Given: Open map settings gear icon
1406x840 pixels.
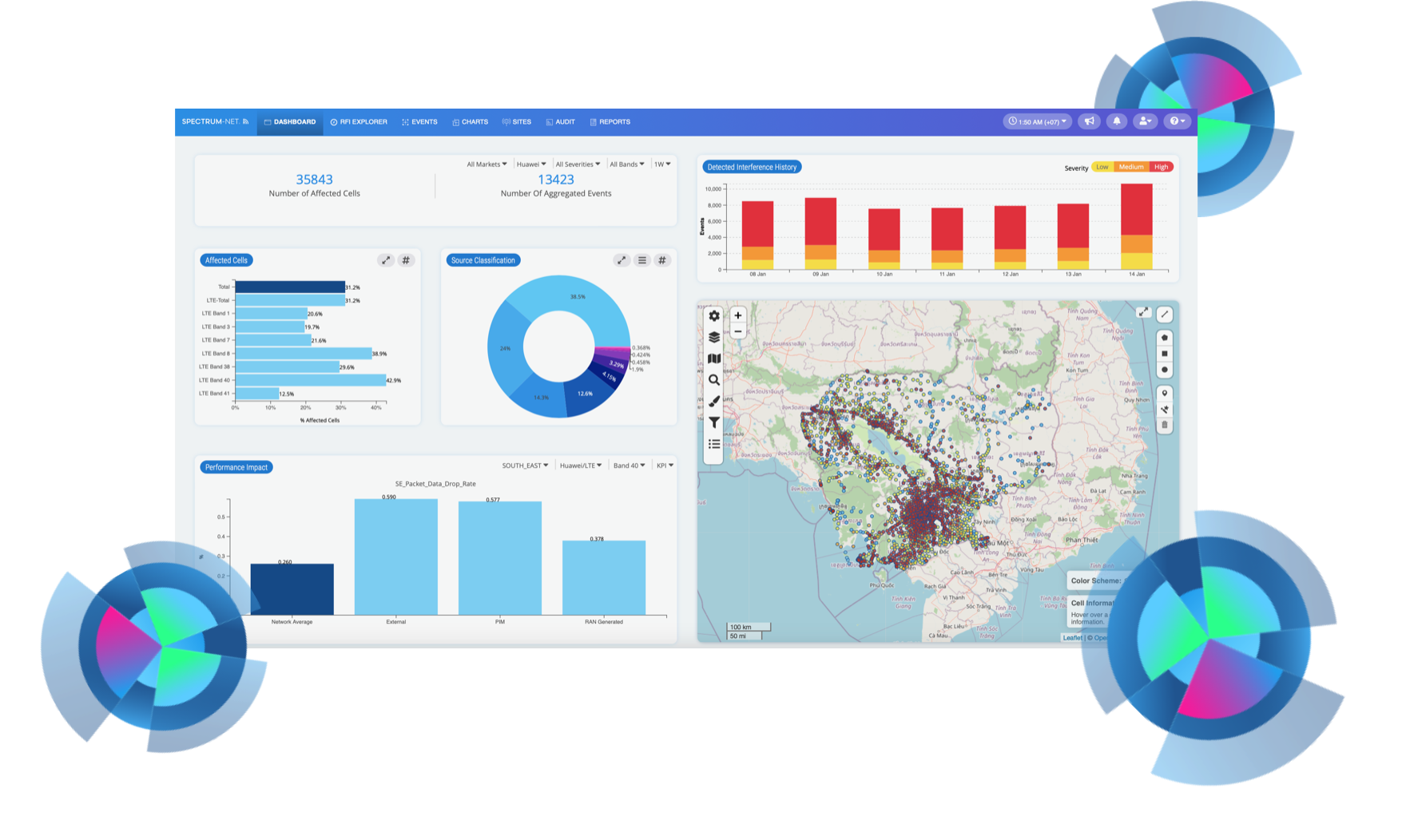Looking at the screenshot, I should pos(714,316).
